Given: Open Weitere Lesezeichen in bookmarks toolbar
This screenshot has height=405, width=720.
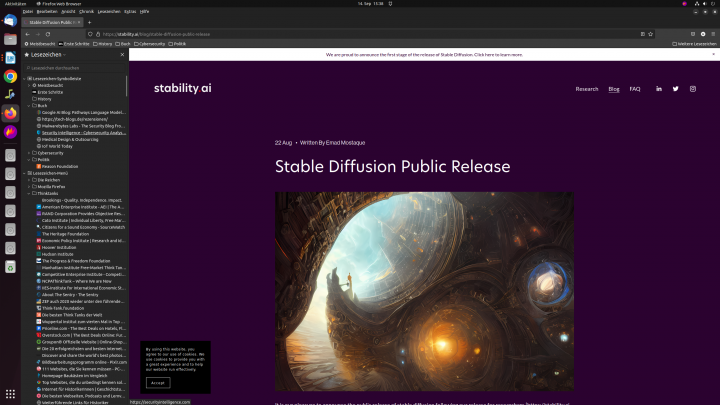Looking at the screenshot, I should (x=694, y=44).
